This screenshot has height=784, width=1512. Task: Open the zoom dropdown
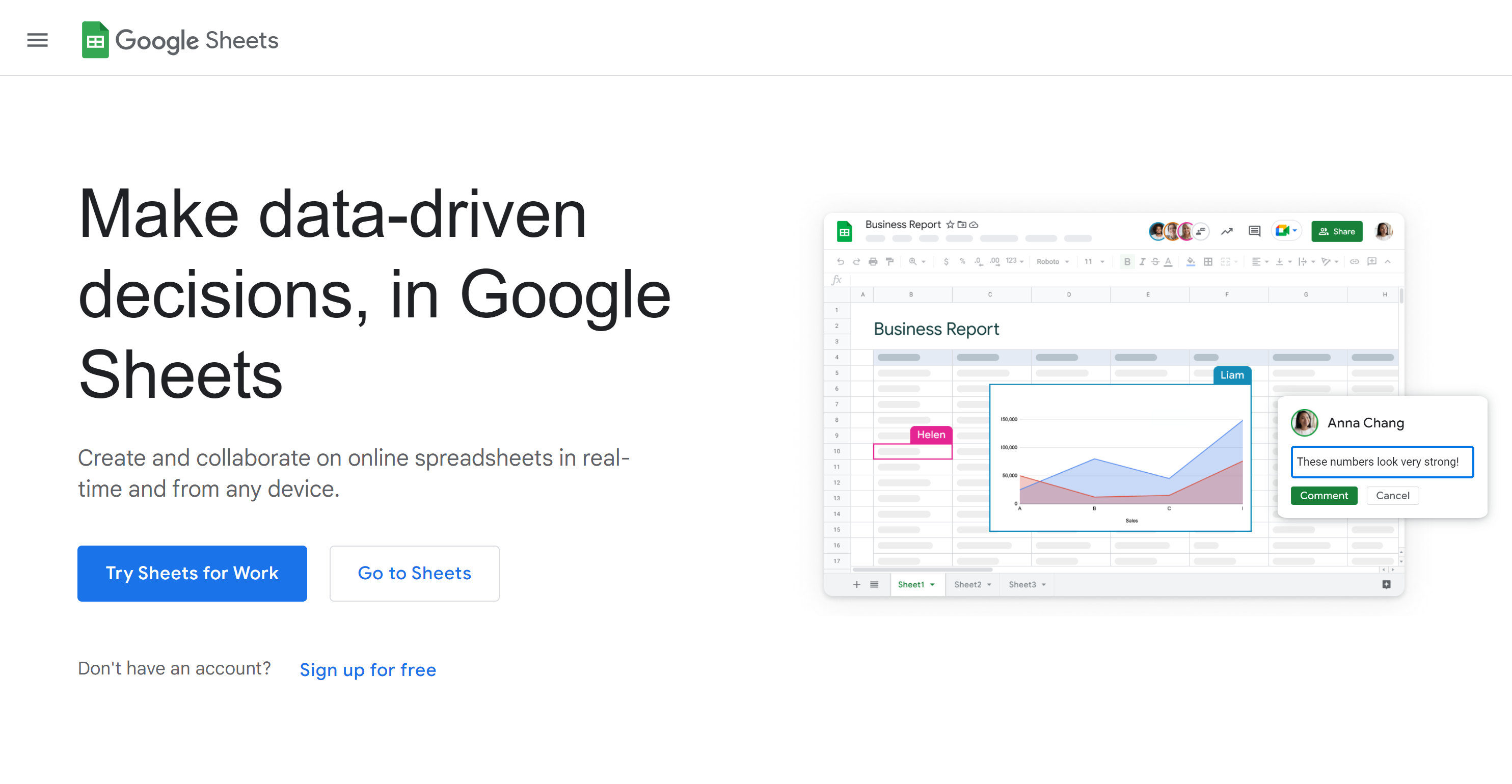pyautogui.click(x=917, y=262)
